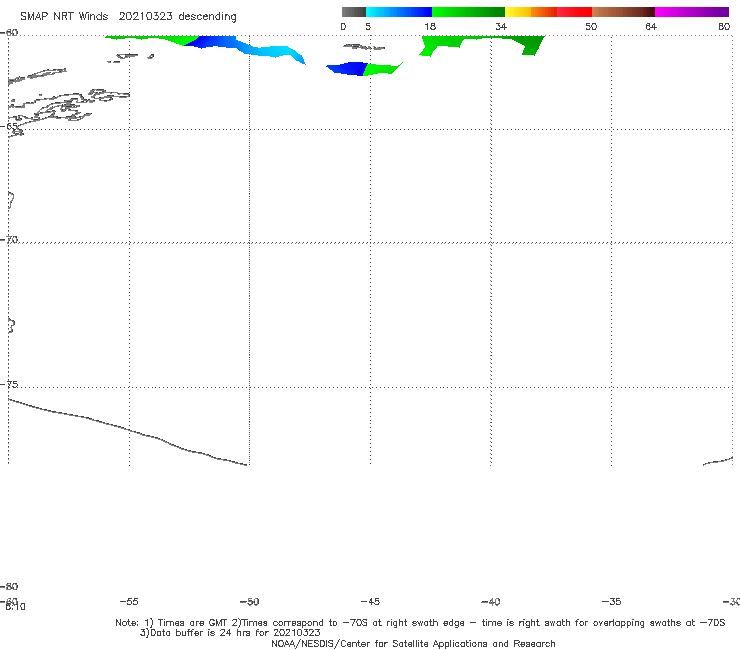Viewport: 740px width, 650px height.
Task: Click the longitude label '-40'
Action: [x=491, y=601]
